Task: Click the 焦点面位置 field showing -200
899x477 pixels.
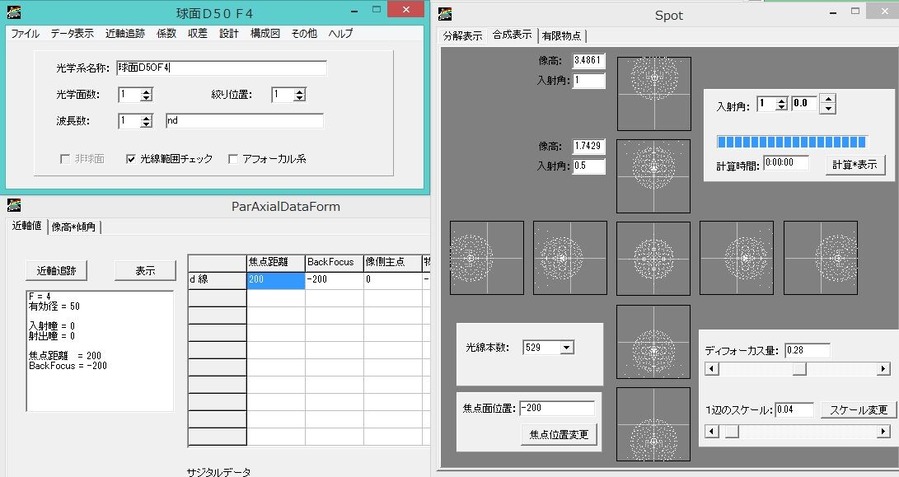Action: point(557,408)
